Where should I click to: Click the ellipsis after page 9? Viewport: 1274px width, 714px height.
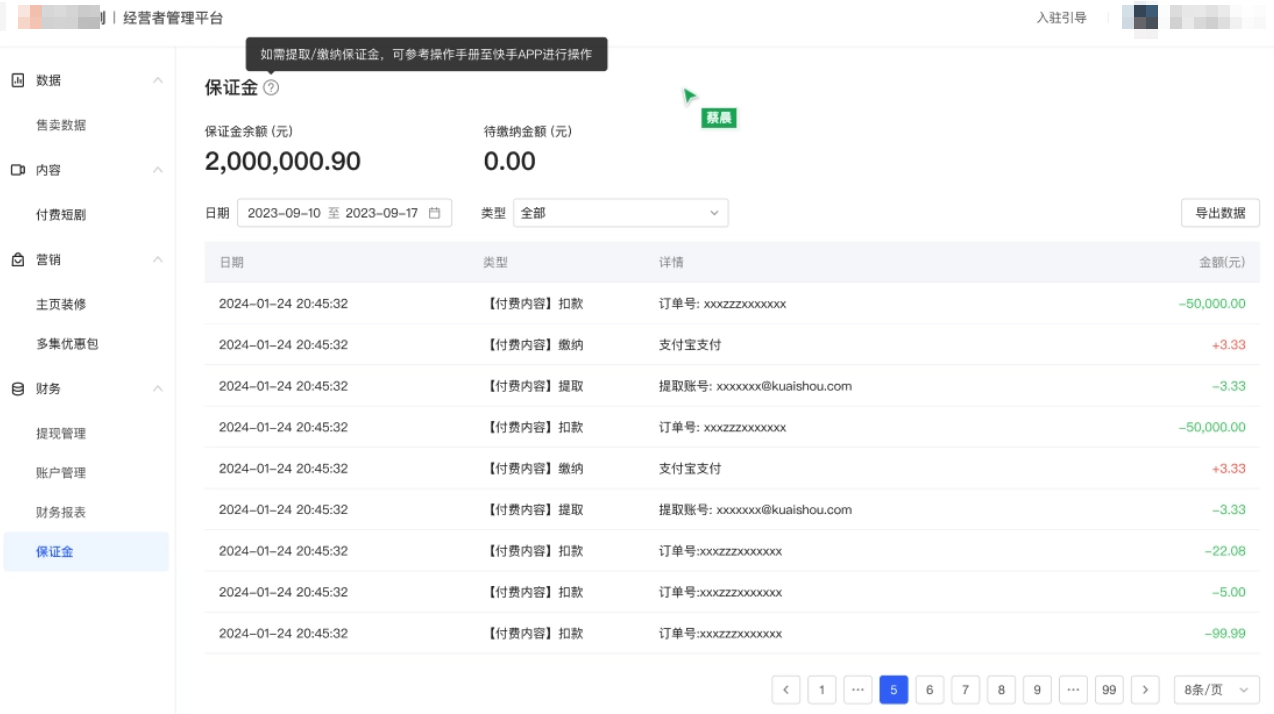point(1073,690)
